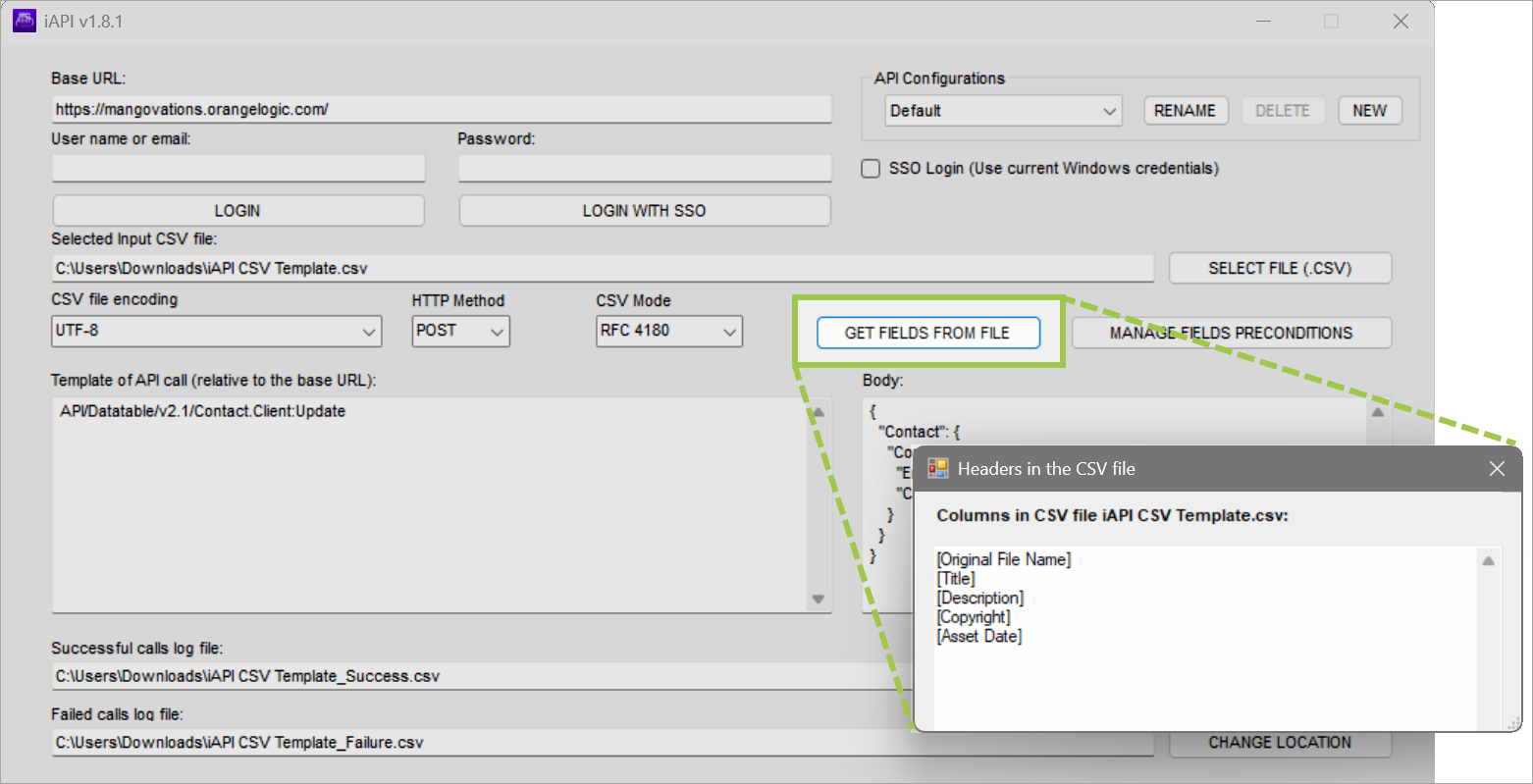Image resolution: width=1533 pixels, height=784 pixels.
Task: Click inside the Password field
Action: tap(644, 168)
